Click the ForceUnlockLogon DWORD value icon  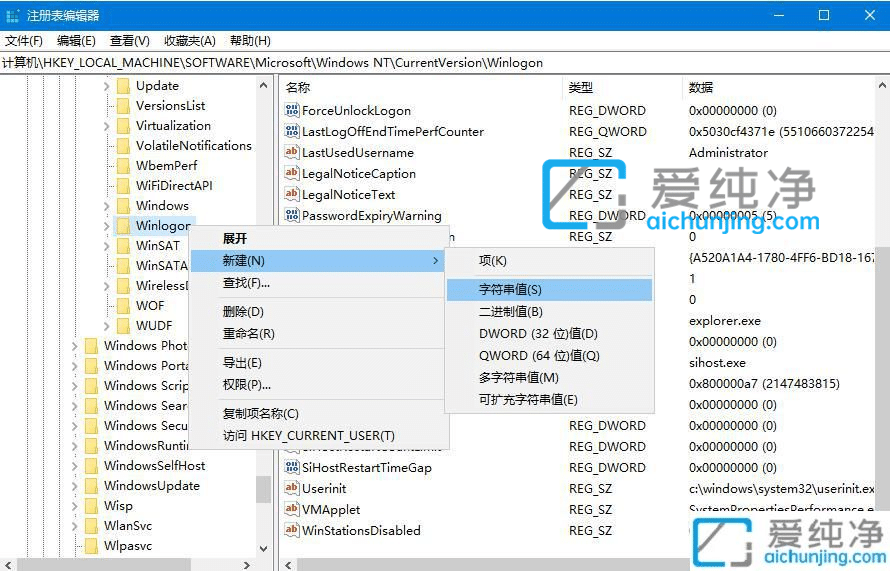click(x=292, y=110)
